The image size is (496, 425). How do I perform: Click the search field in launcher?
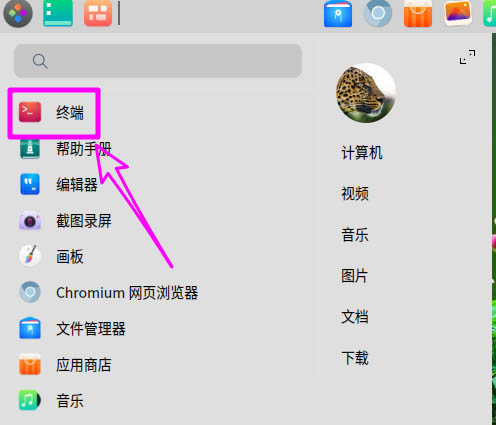pos(158,61)
